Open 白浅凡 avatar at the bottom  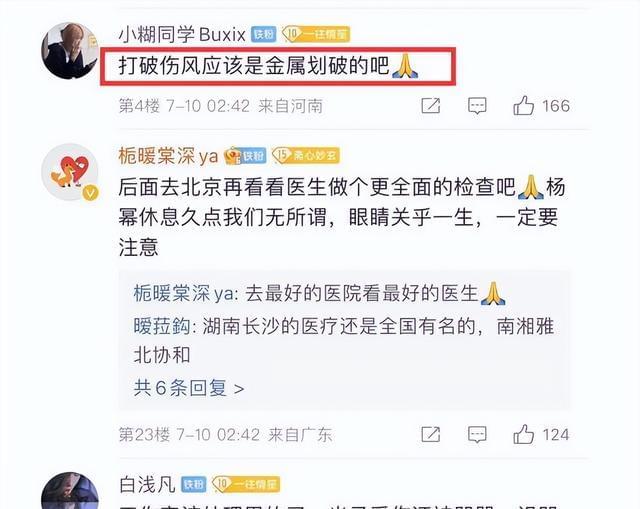(x=70, y=491)
